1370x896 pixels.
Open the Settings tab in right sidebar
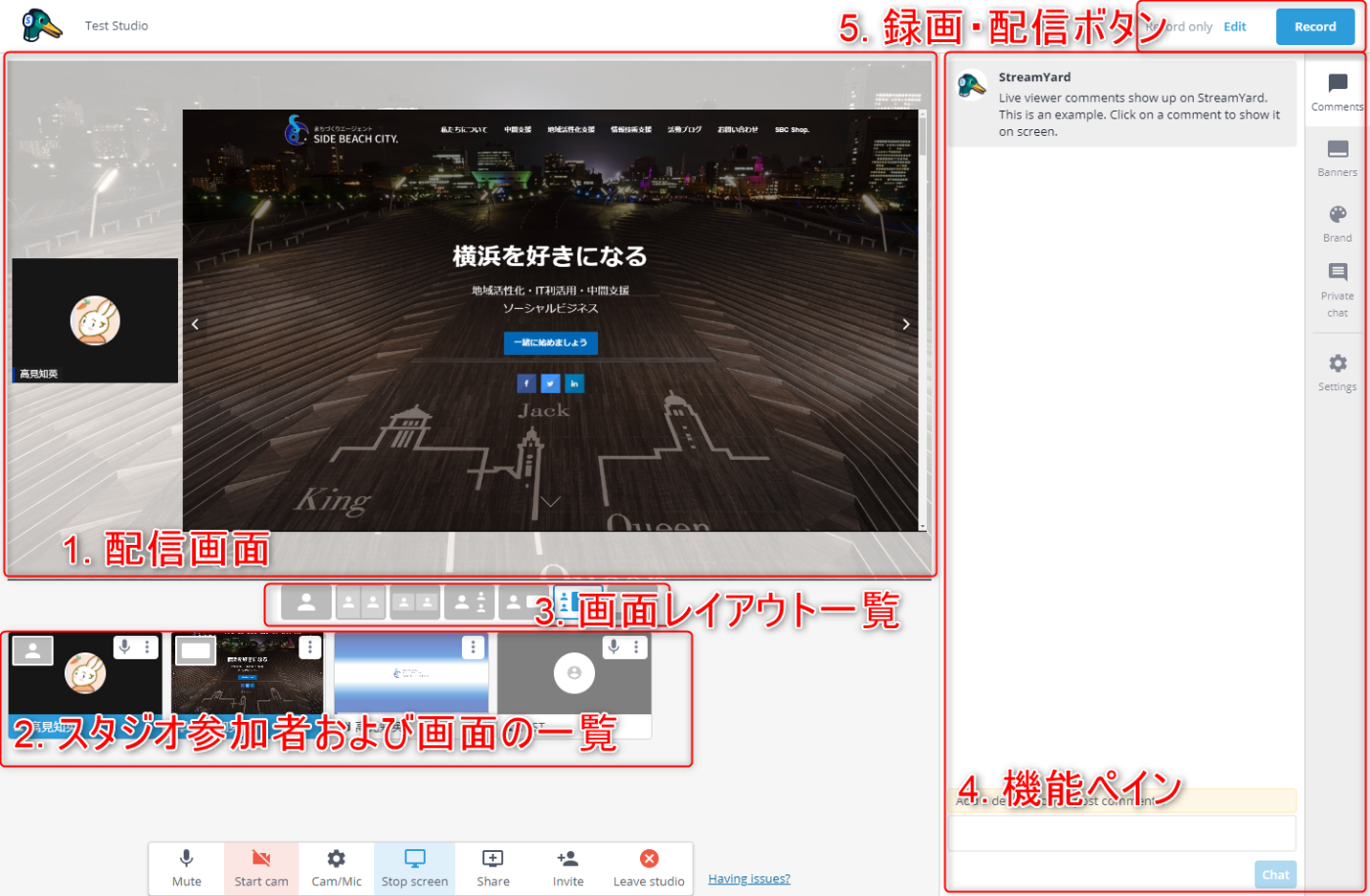click(x=1337, y=372)
